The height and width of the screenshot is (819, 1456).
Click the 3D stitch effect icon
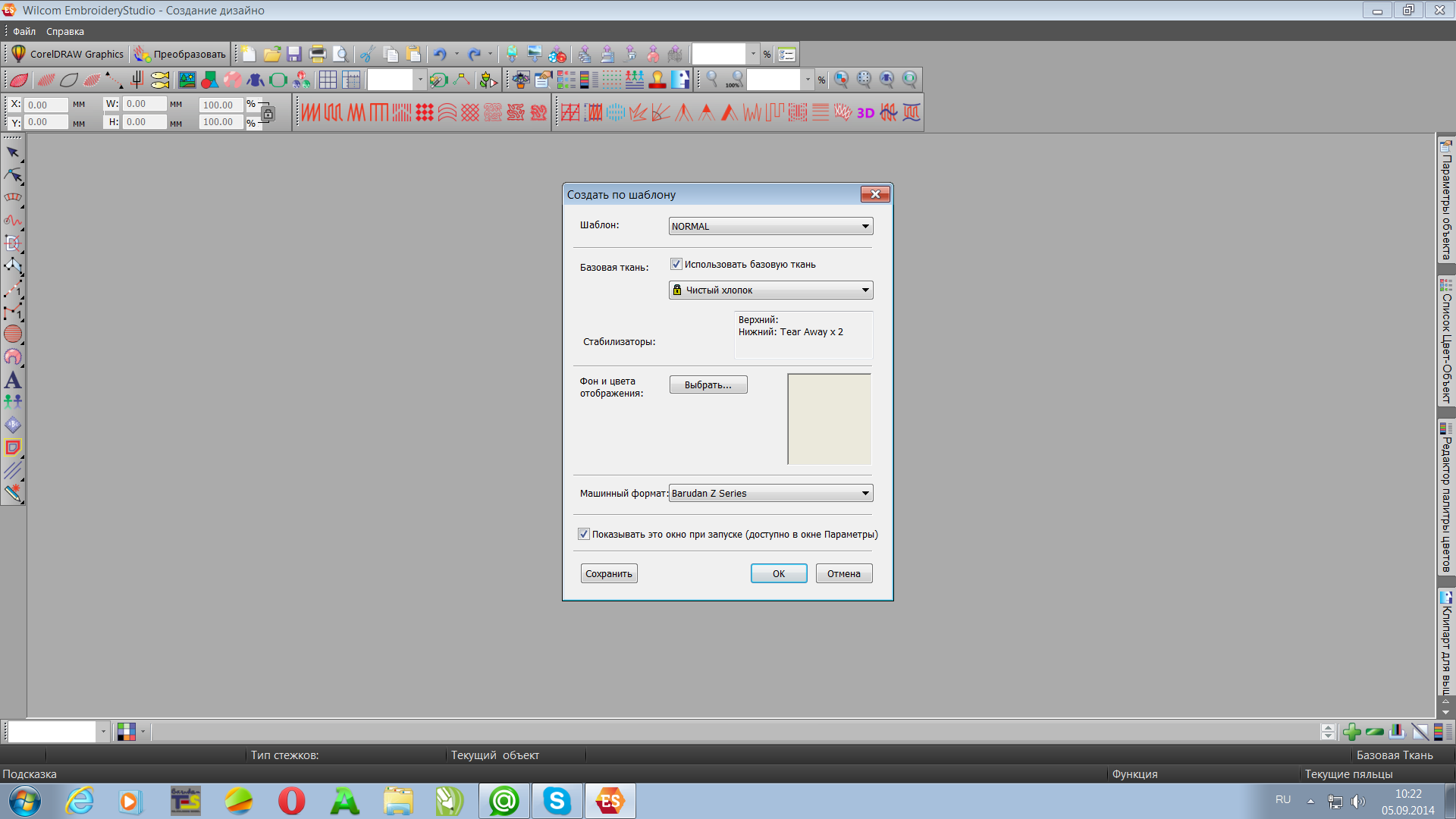(865, 113)
